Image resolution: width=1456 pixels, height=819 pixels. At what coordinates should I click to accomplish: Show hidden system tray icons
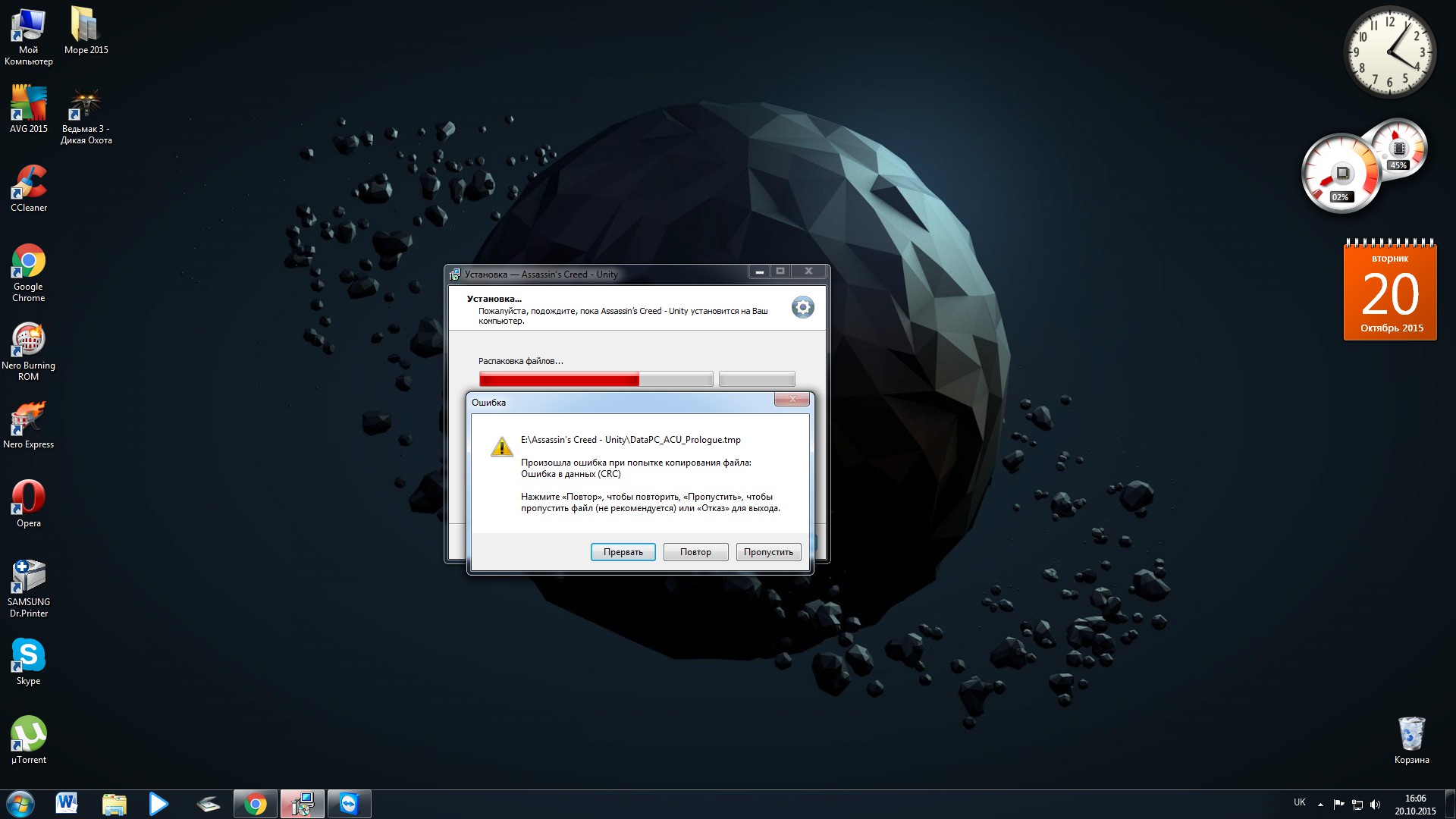pos(1320,805)
